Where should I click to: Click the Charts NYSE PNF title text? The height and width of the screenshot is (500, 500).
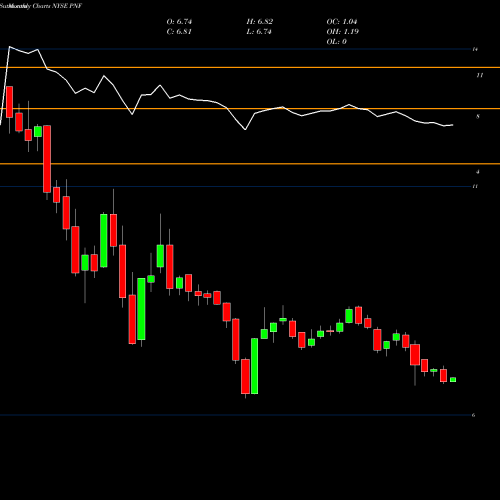[x=57, y=6]
